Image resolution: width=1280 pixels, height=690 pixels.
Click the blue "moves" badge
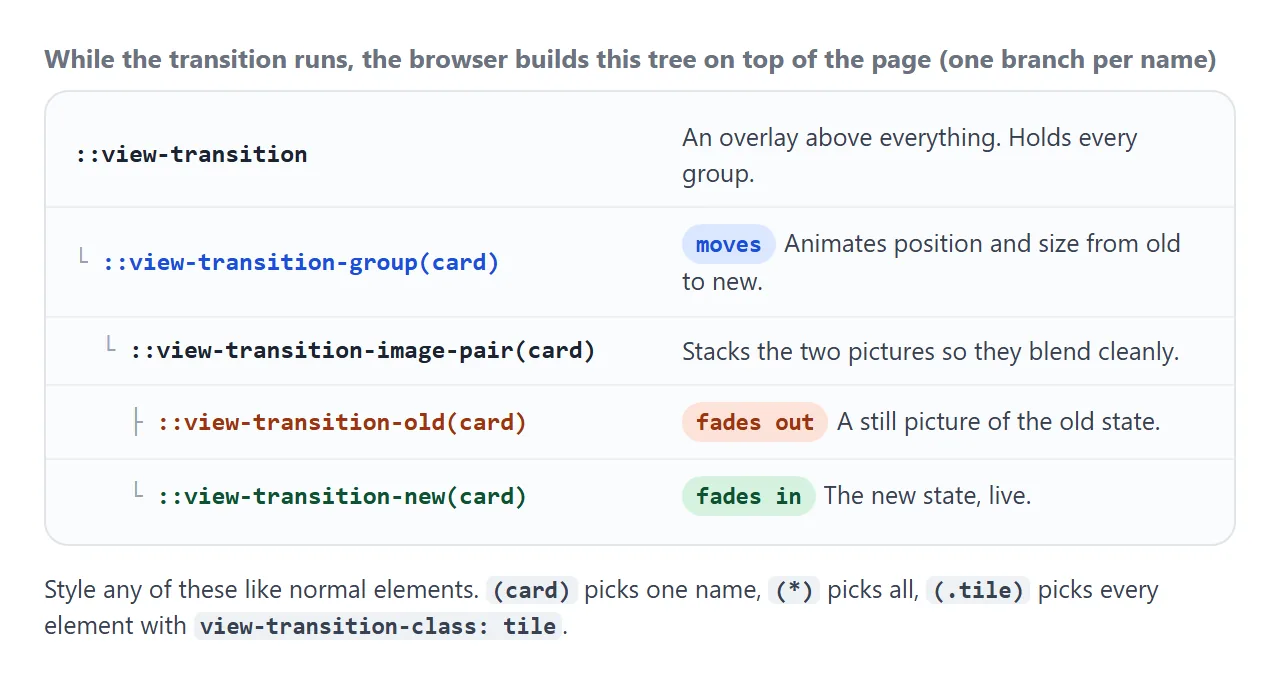(x=729, y=244)
